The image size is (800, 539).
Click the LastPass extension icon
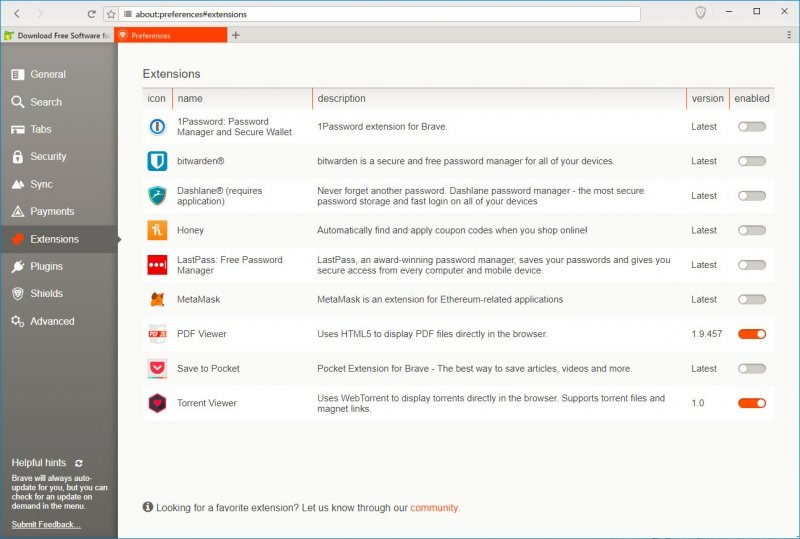pyautogui.click(x=157, y=265)
